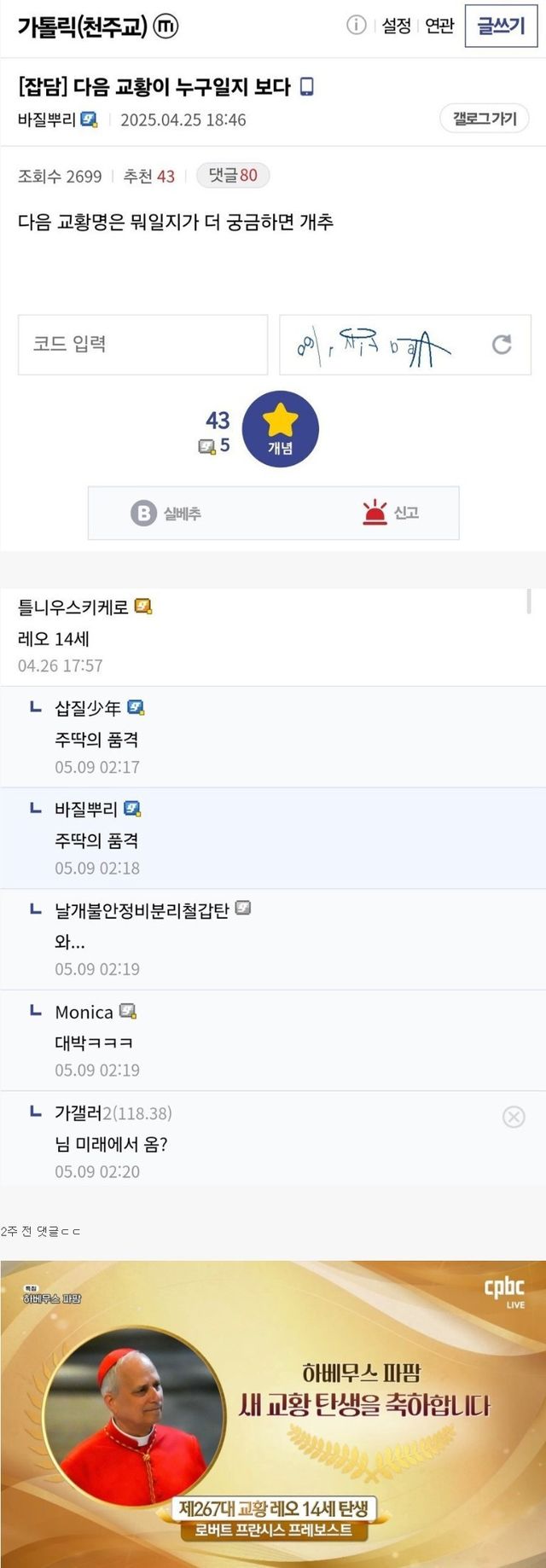Click the captcha code image
This screenshot has width=546, height=1568.
[375, 345]
